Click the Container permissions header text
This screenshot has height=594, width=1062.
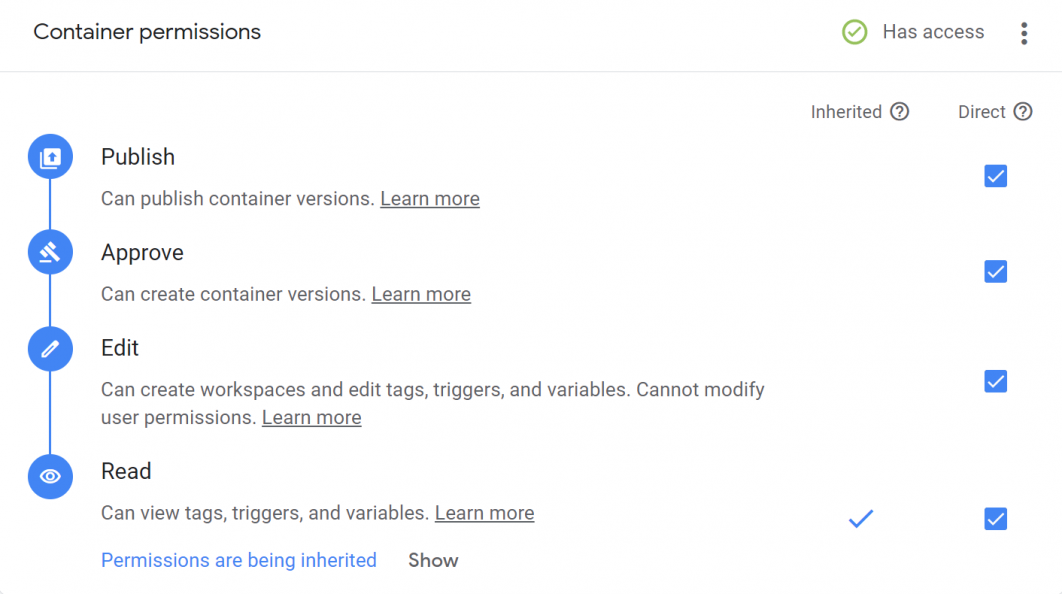pyautogui.click(x=146, y=31)
